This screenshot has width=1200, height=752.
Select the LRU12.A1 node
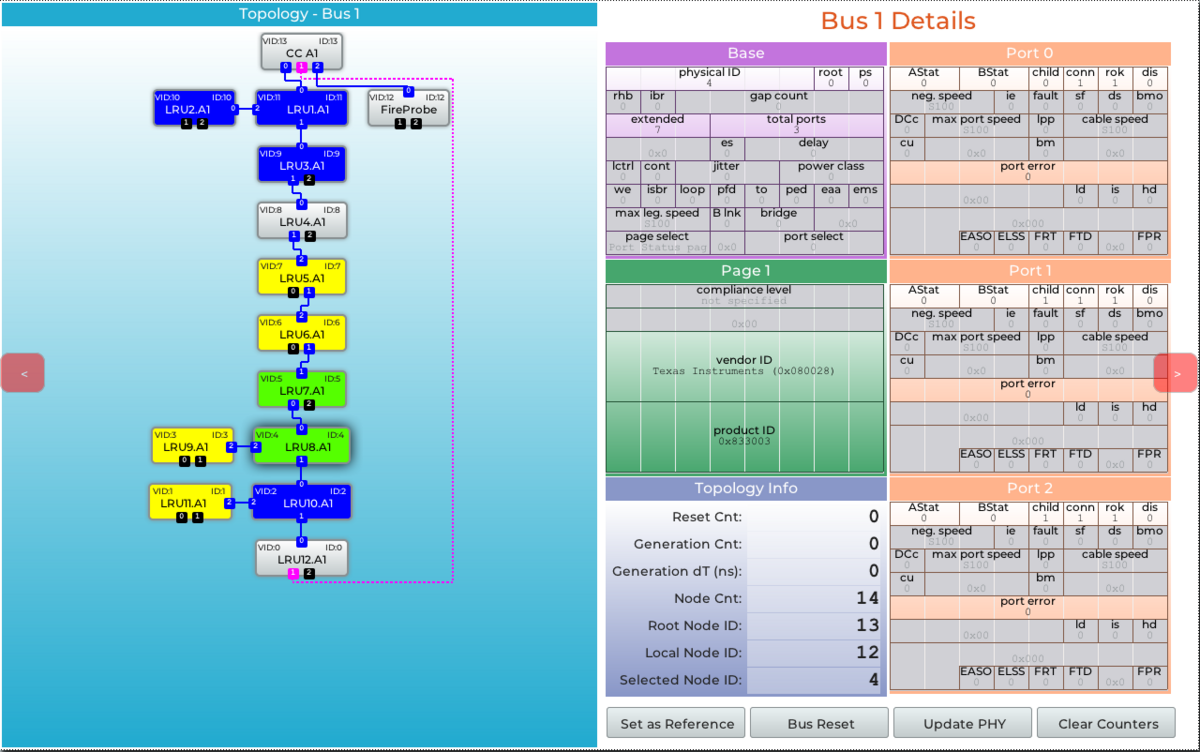[302, 558]
